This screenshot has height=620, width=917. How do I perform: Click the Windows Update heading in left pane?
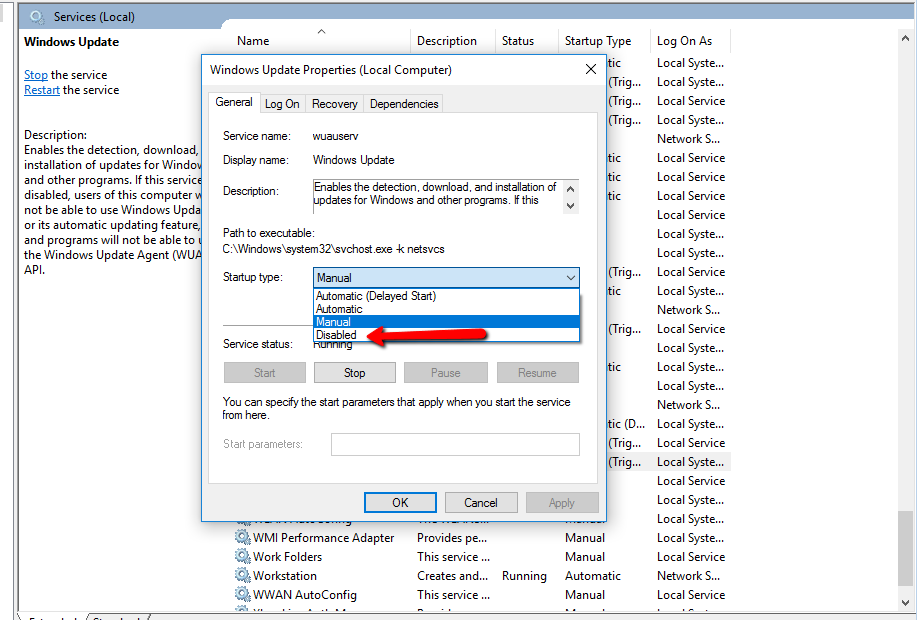pyautogui.click(x=71, y=42)
